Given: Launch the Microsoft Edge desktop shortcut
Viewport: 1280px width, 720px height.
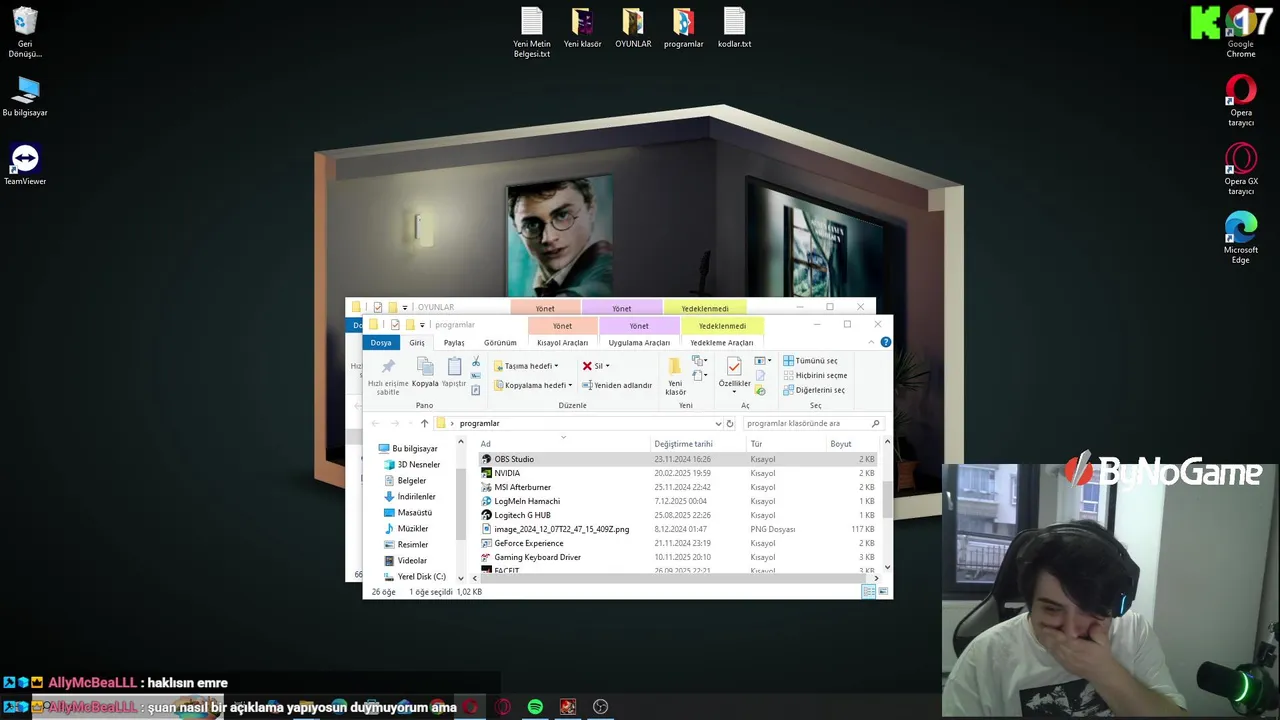Looking at the screenshot, I should (x=1241, y=238).
